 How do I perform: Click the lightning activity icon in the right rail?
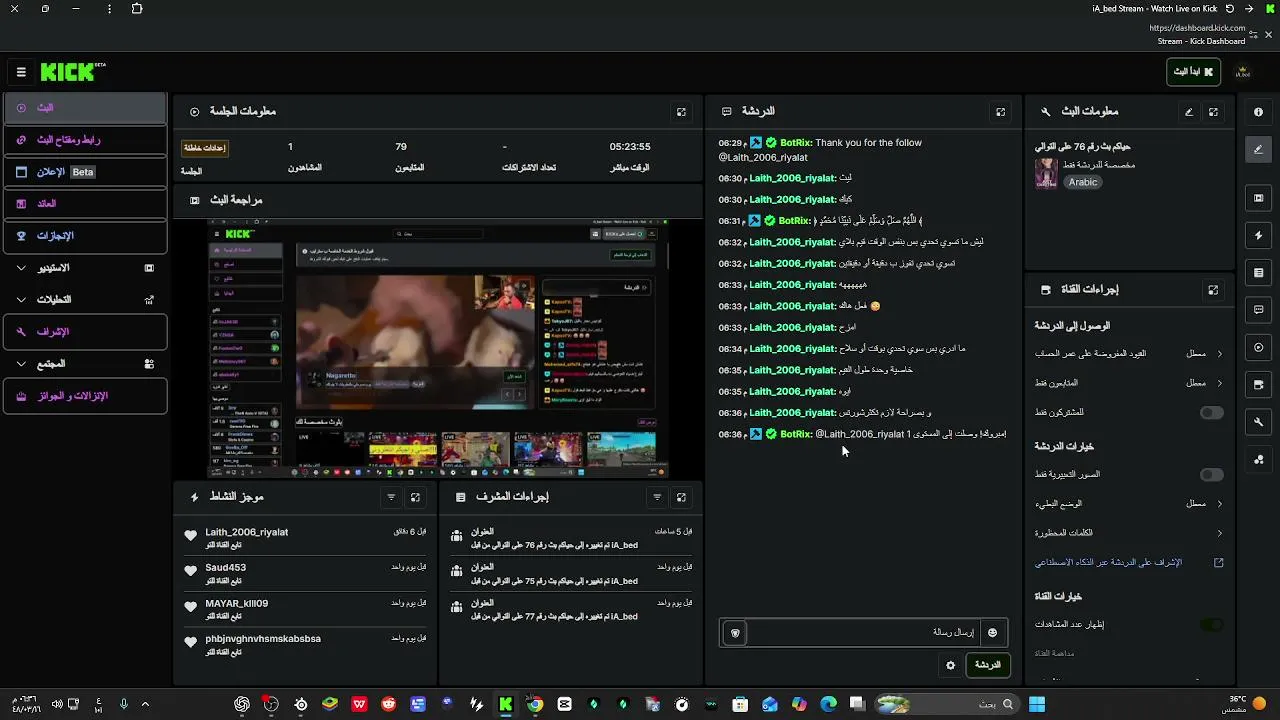[x=1258, y=235]
